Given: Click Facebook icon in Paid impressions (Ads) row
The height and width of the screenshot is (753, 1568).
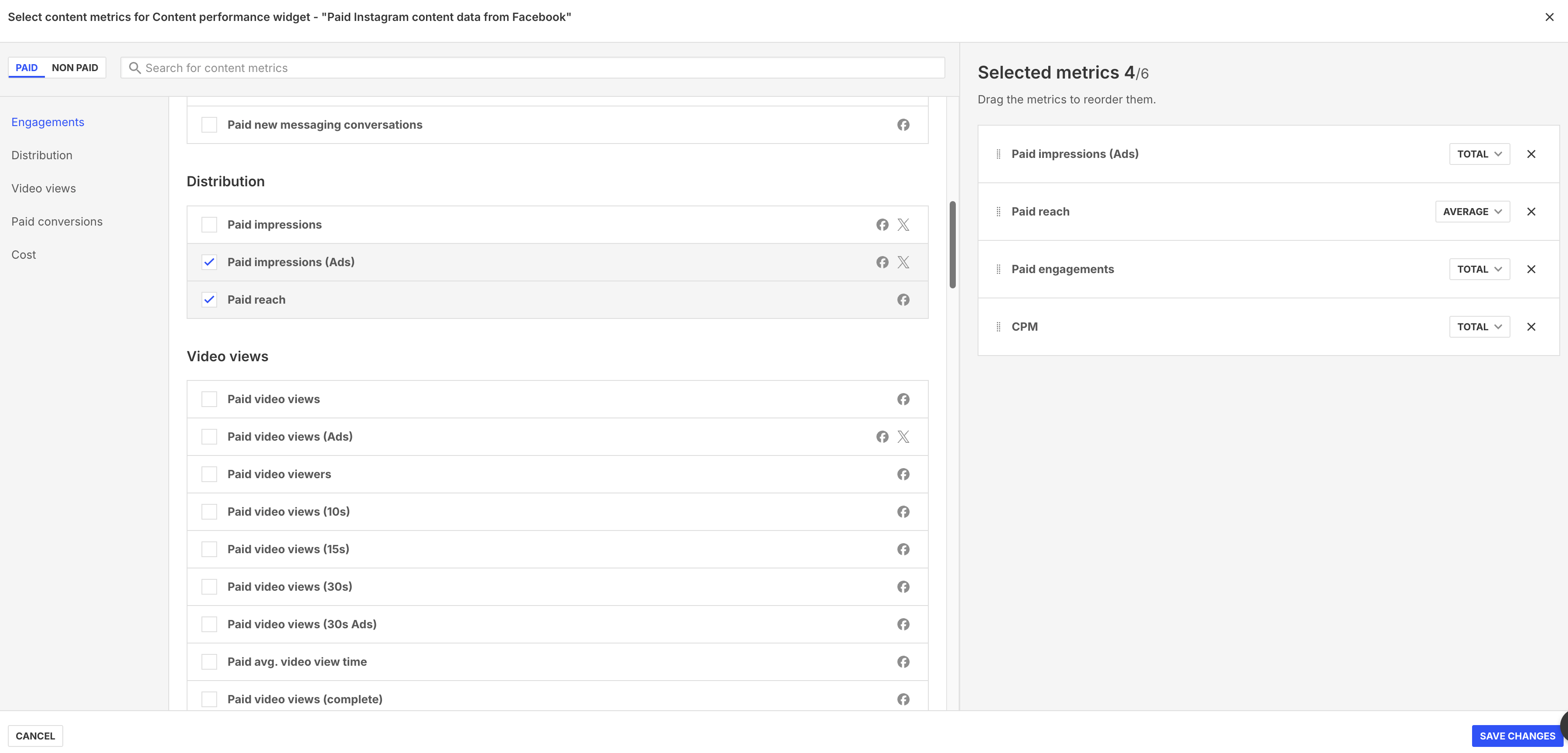Looking at the screenshot, I should 882,262.
